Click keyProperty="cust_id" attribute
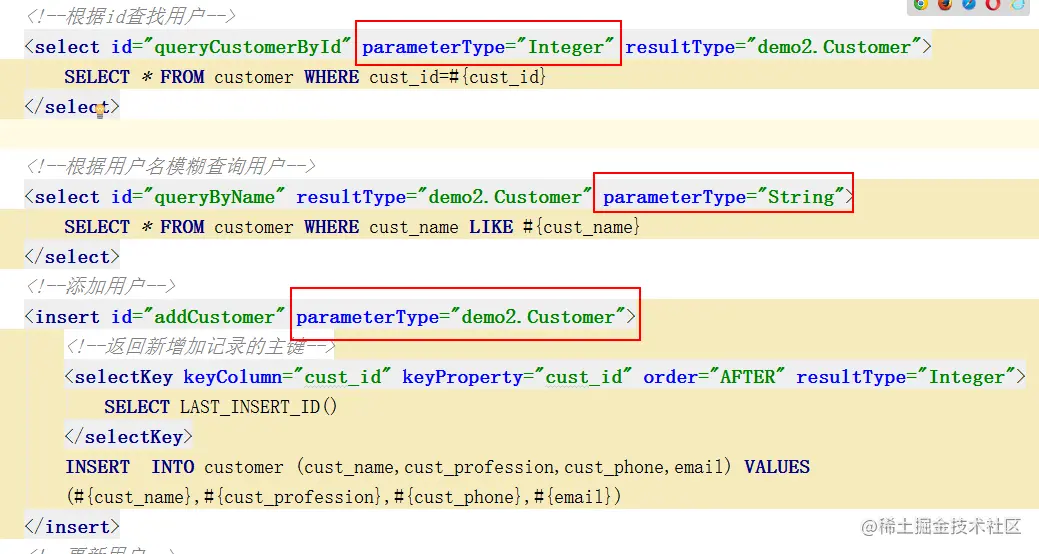 [x=517, y=377]
